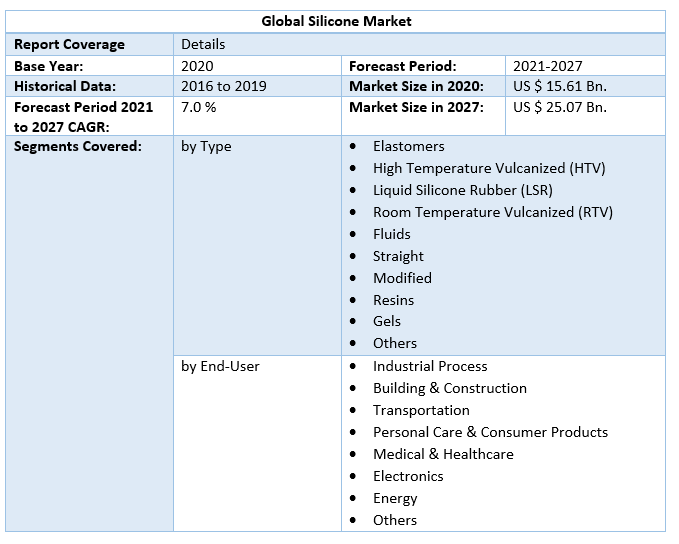
Task: Select the Report Coverage header cell
Action: click(69, 44)
